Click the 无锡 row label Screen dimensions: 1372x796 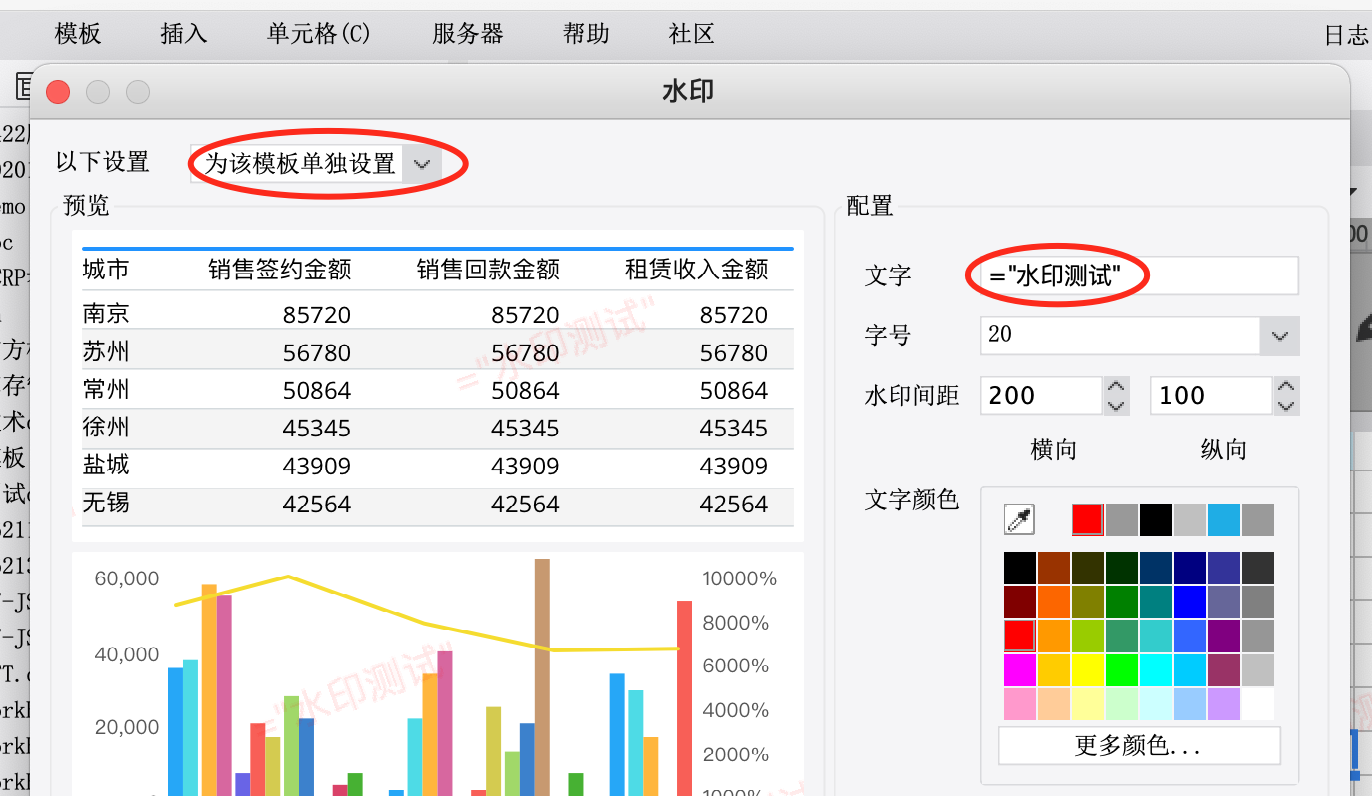pos(106,503)
